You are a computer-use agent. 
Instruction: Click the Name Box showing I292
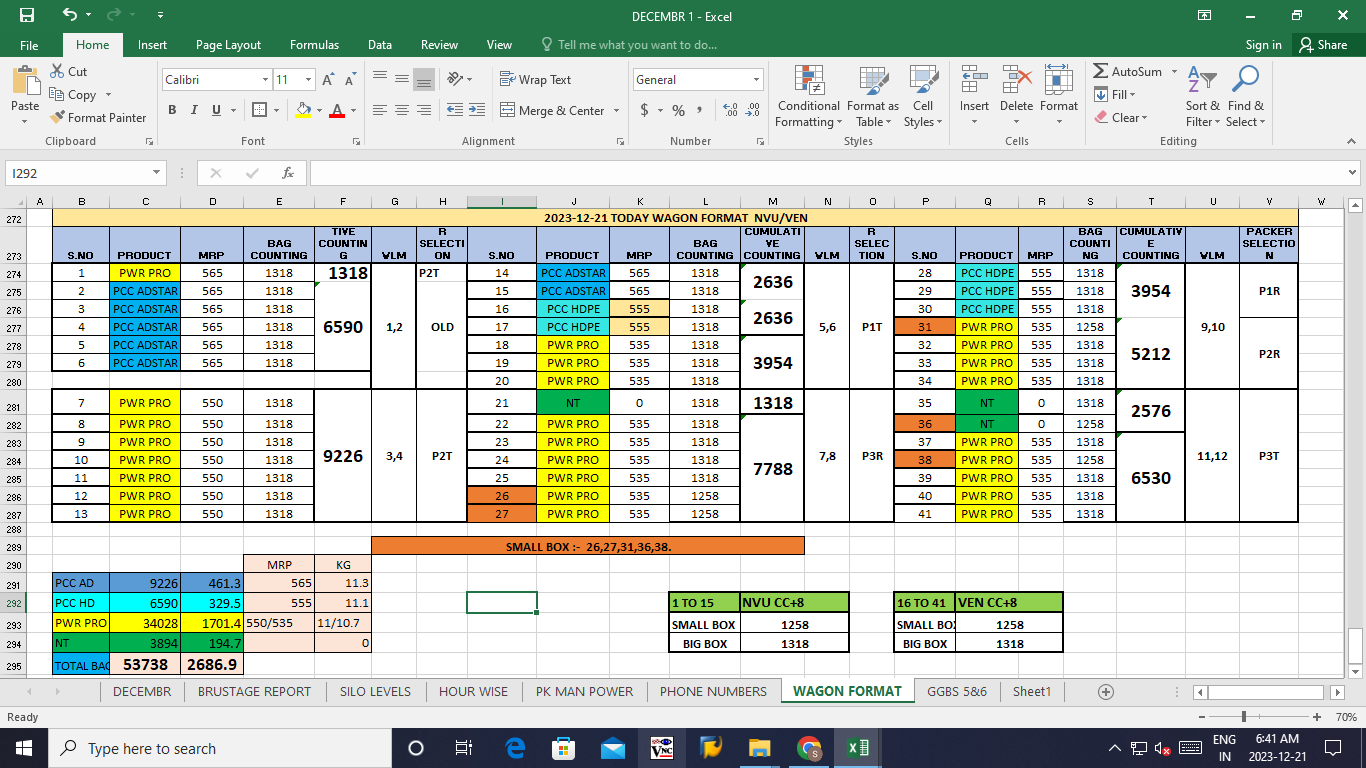[85, 173]
